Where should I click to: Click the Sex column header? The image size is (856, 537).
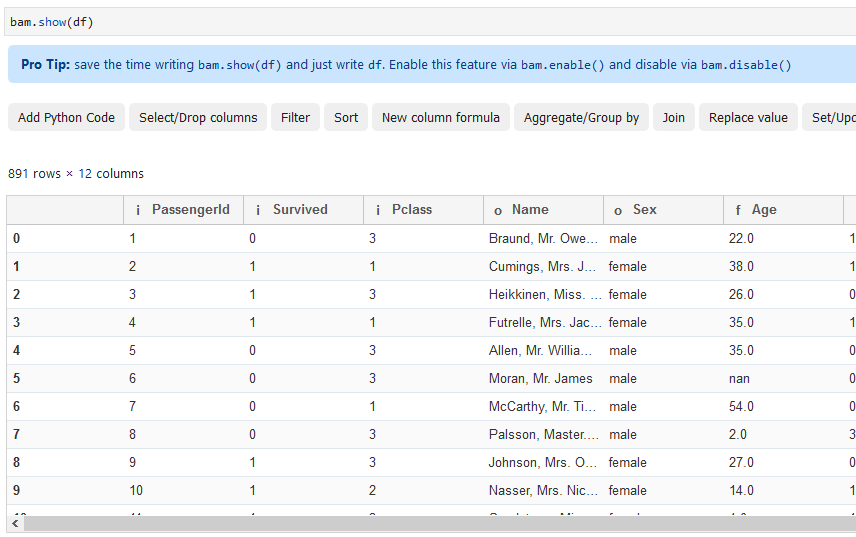(x=645, y=210)
